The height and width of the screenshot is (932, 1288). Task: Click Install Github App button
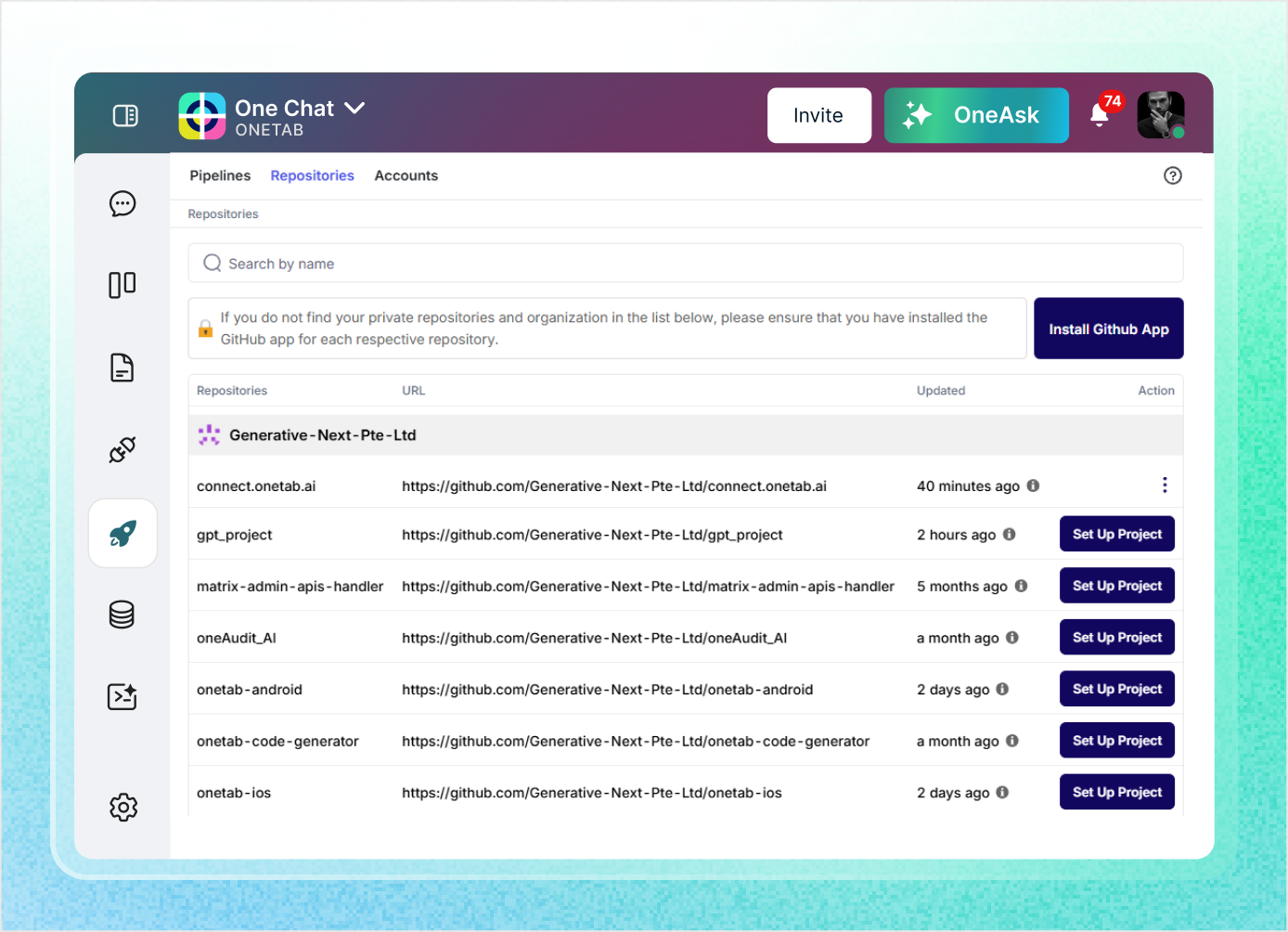pos(1109,329)
